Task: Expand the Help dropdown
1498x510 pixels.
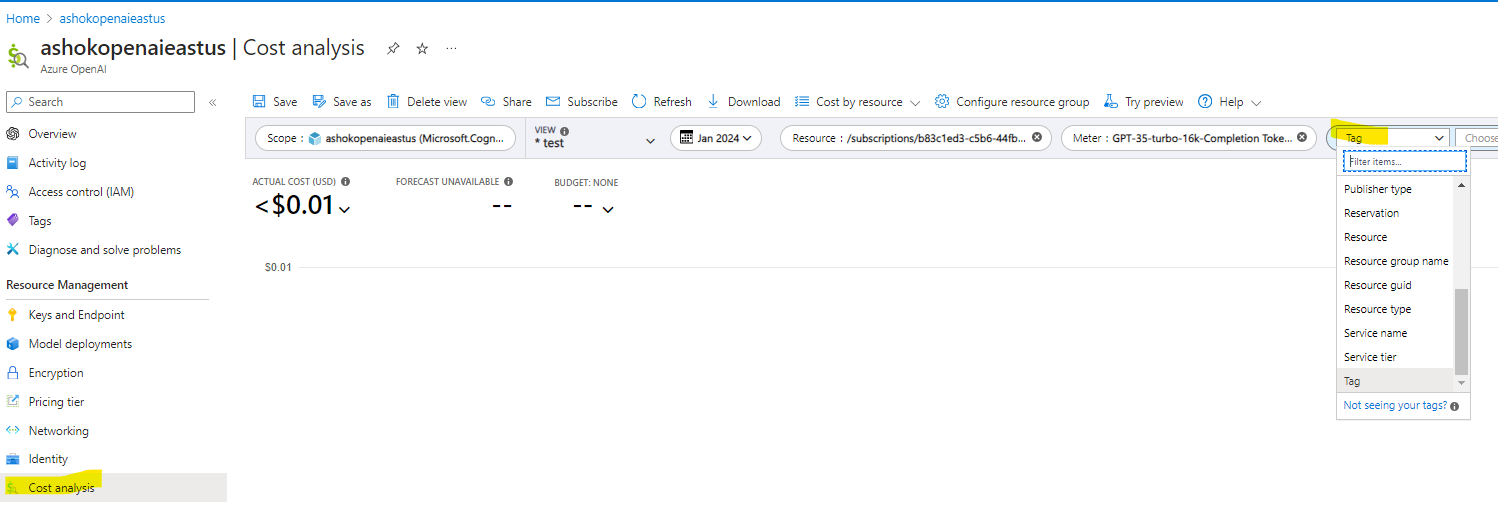Action: click(1230, 102)
